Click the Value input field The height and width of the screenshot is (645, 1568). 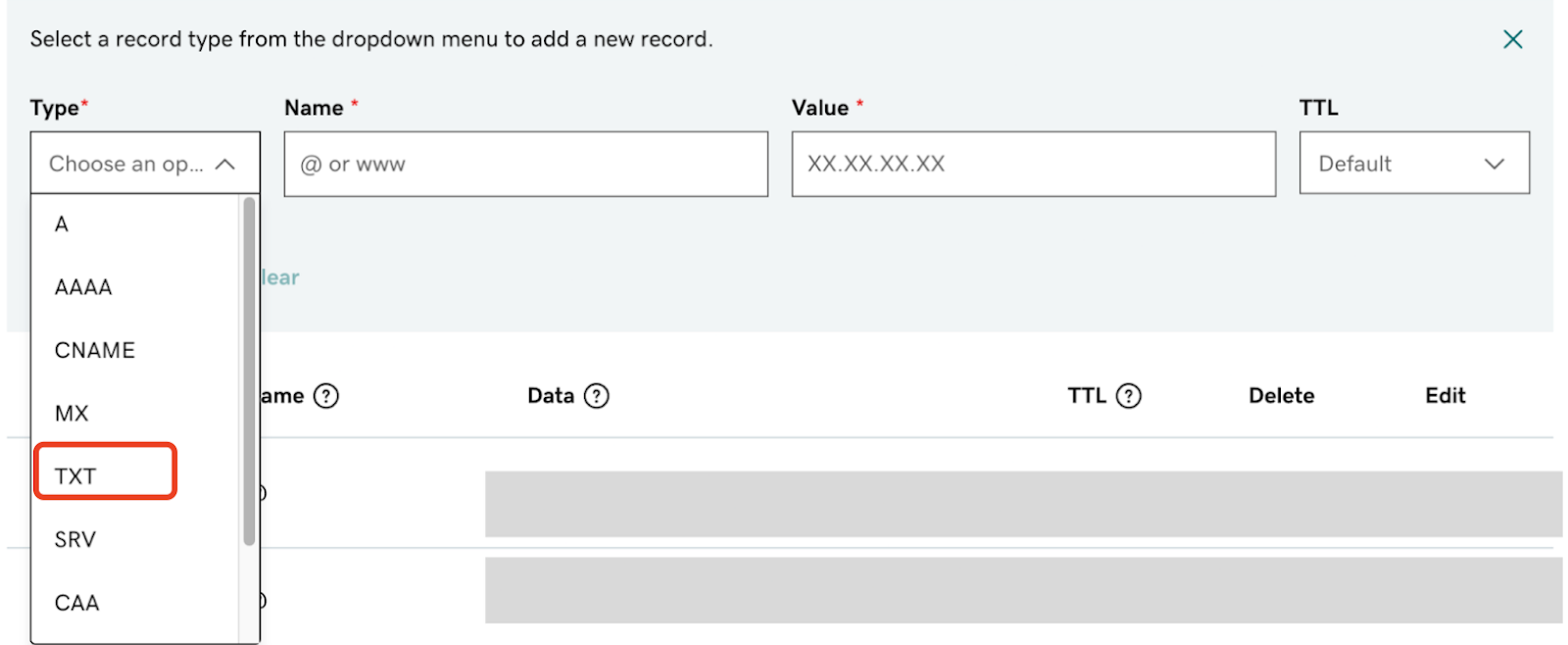[x=1034, y=164]
